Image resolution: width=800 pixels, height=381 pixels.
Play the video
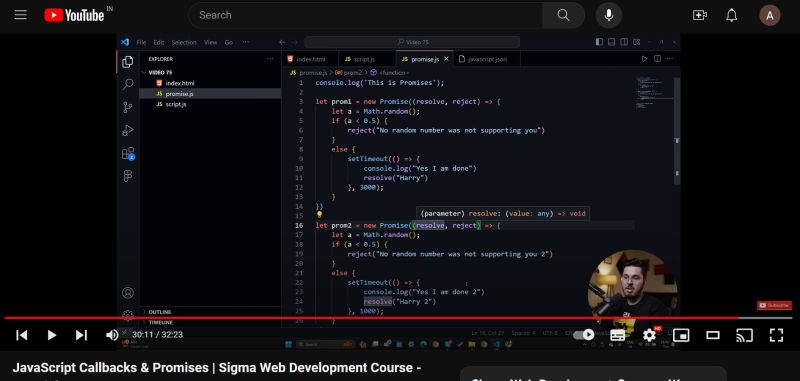click(x=52, y=335)
